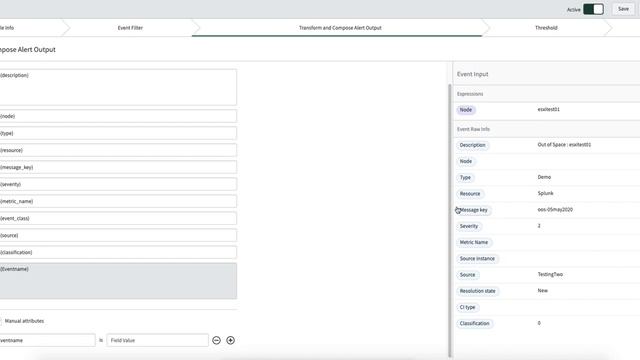640x360 pixels.
Task: Select the Source pill
Action: tap(467, 275)
